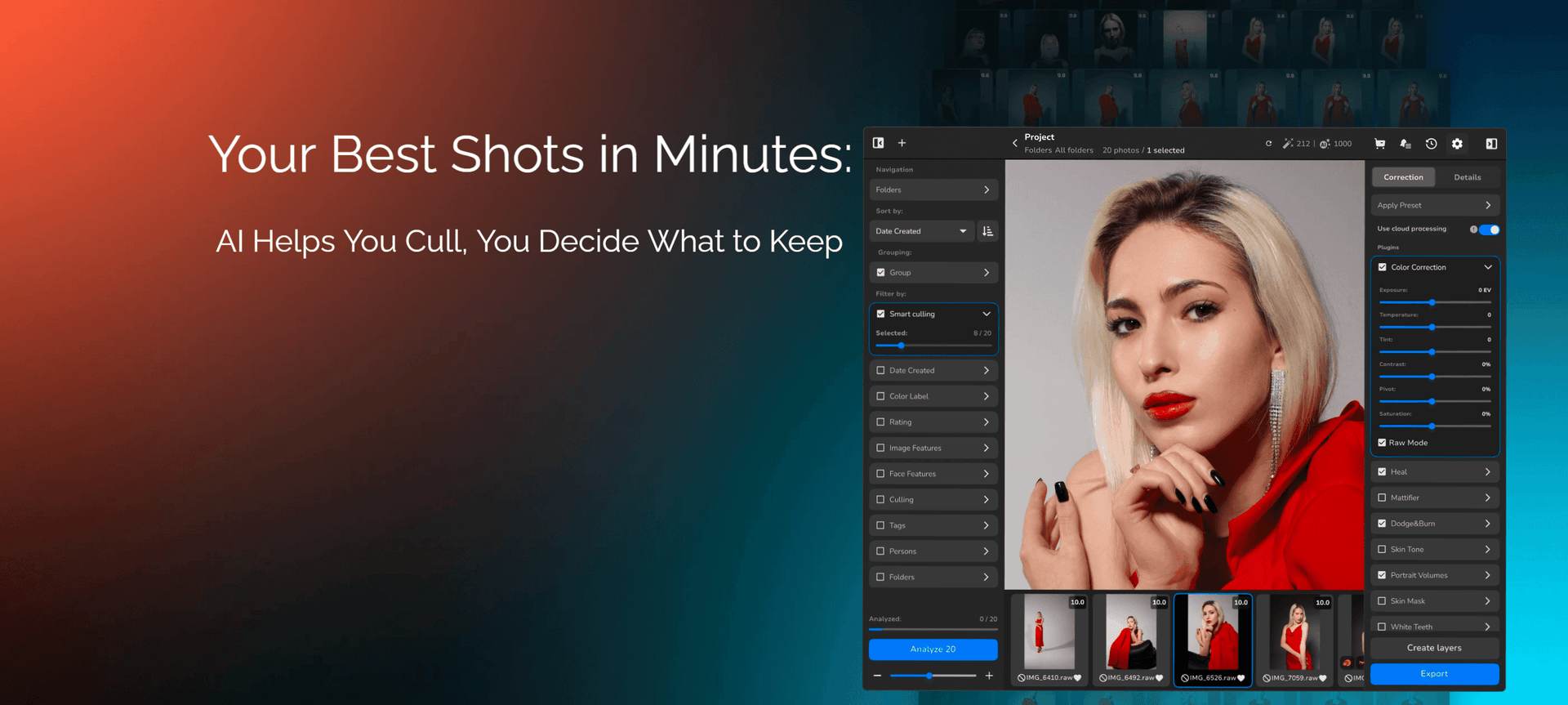Screen dimensions: 1568x705
Task: Open the shopping cart icon
Action: tap(1380, 144)
